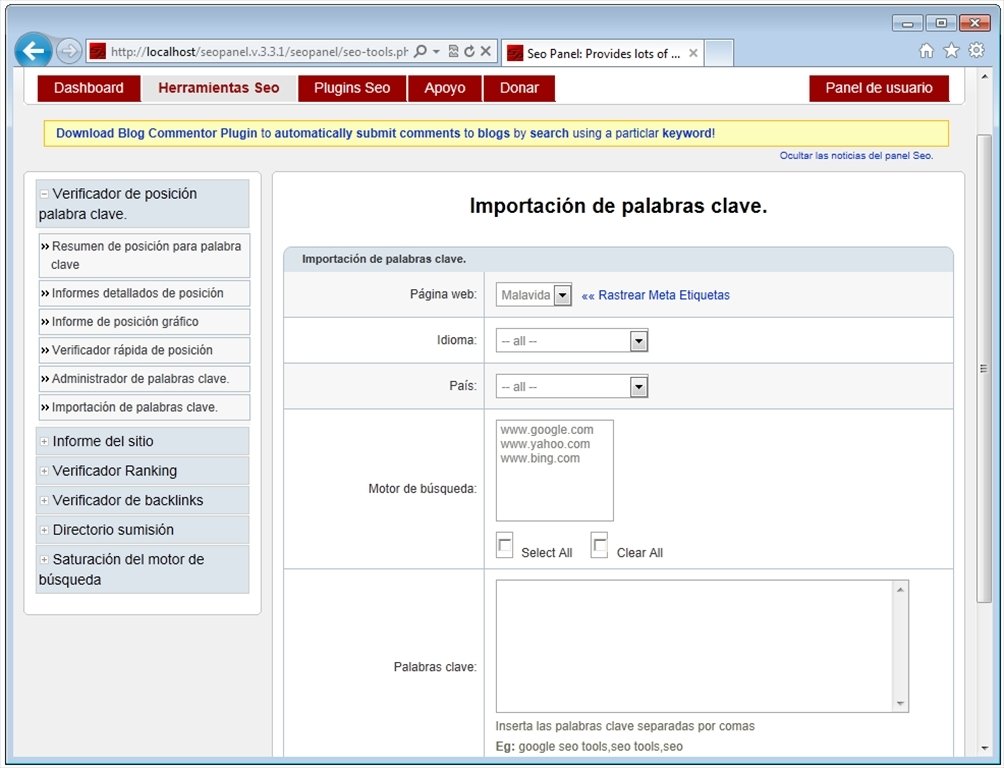
Task: Click page scrollbar up arrow
Action: [x=984, y=76]
